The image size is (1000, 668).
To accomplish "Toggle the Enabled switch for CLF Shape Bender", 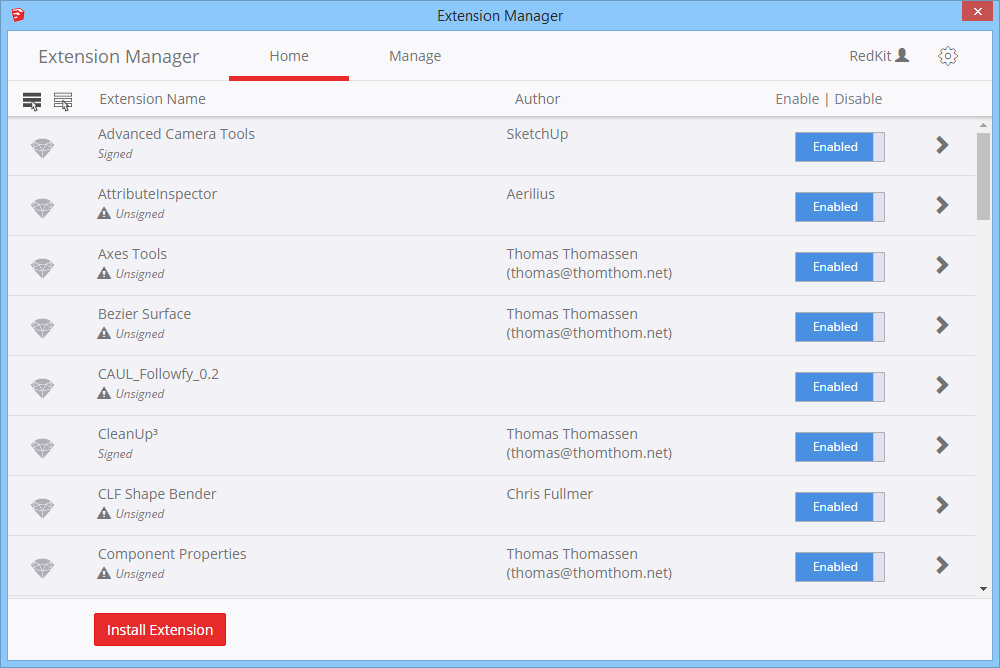I will coord(839,507).
